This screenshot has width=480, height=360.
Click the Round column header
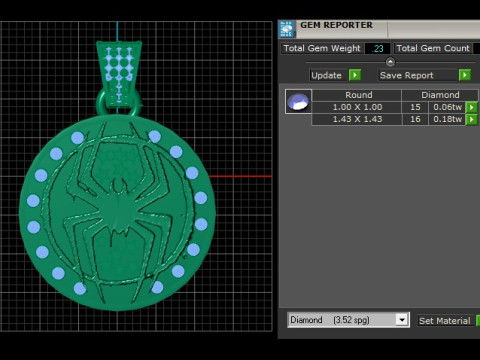tap(356, 95)
